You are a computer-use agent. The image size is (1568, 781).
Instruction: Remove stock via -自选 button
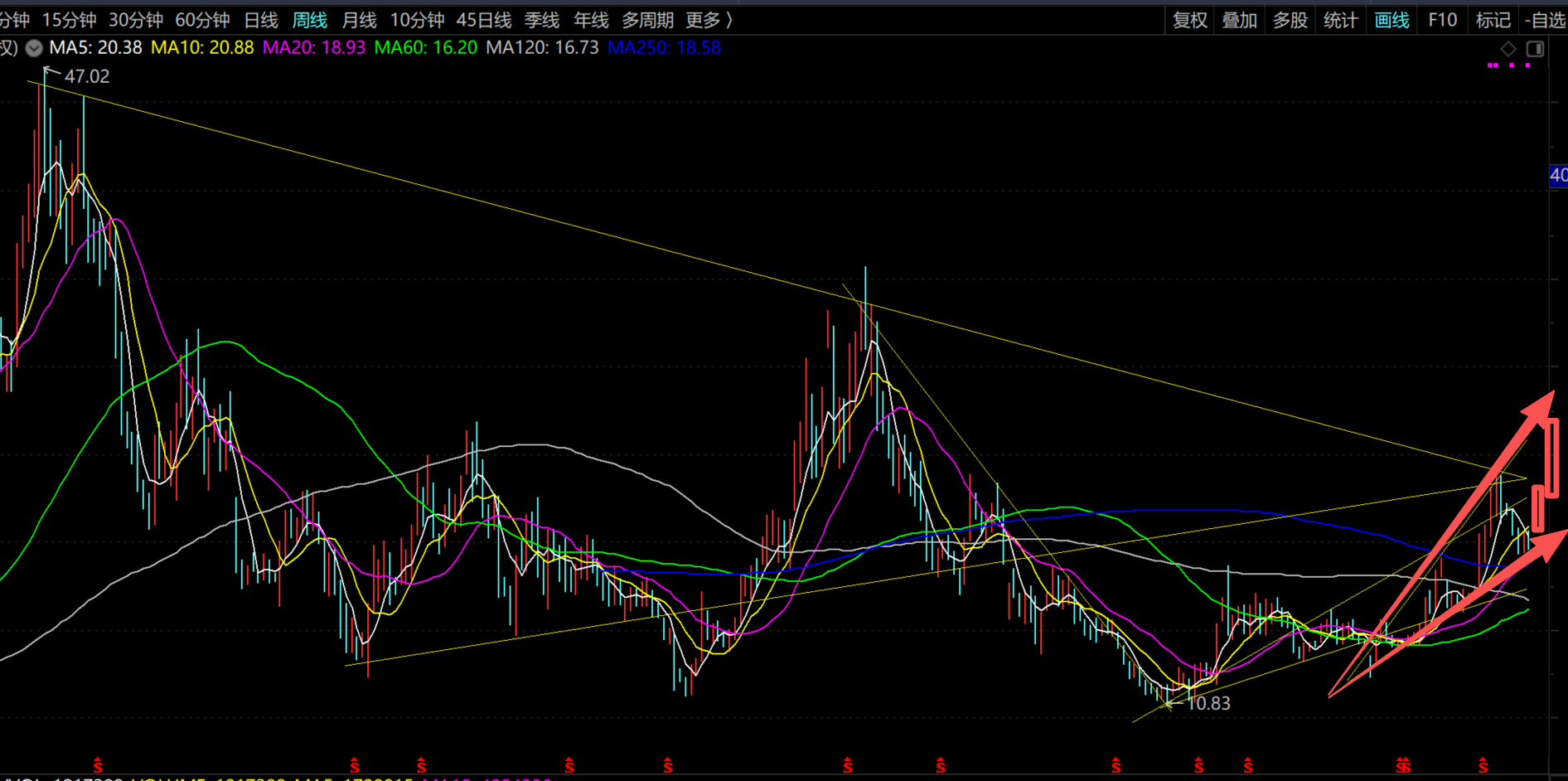1545,20
